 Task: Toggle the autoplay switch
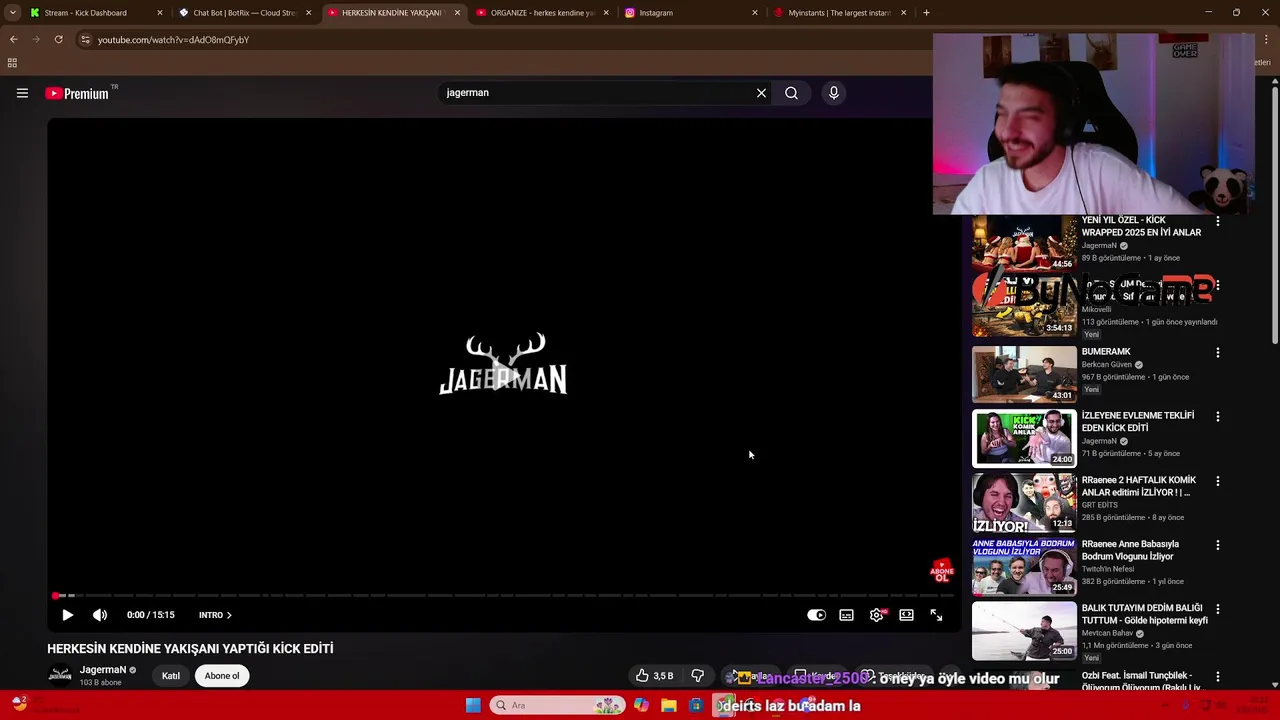click(x=816, y=615)
